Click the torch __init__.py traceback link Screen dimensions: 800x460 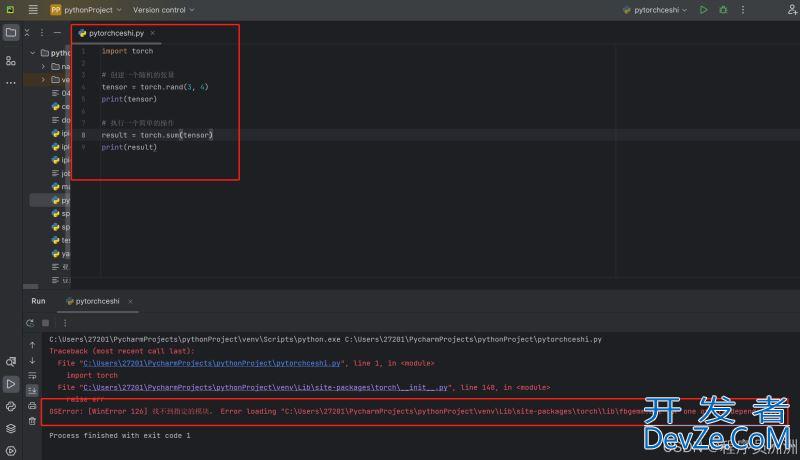(266, 387)
